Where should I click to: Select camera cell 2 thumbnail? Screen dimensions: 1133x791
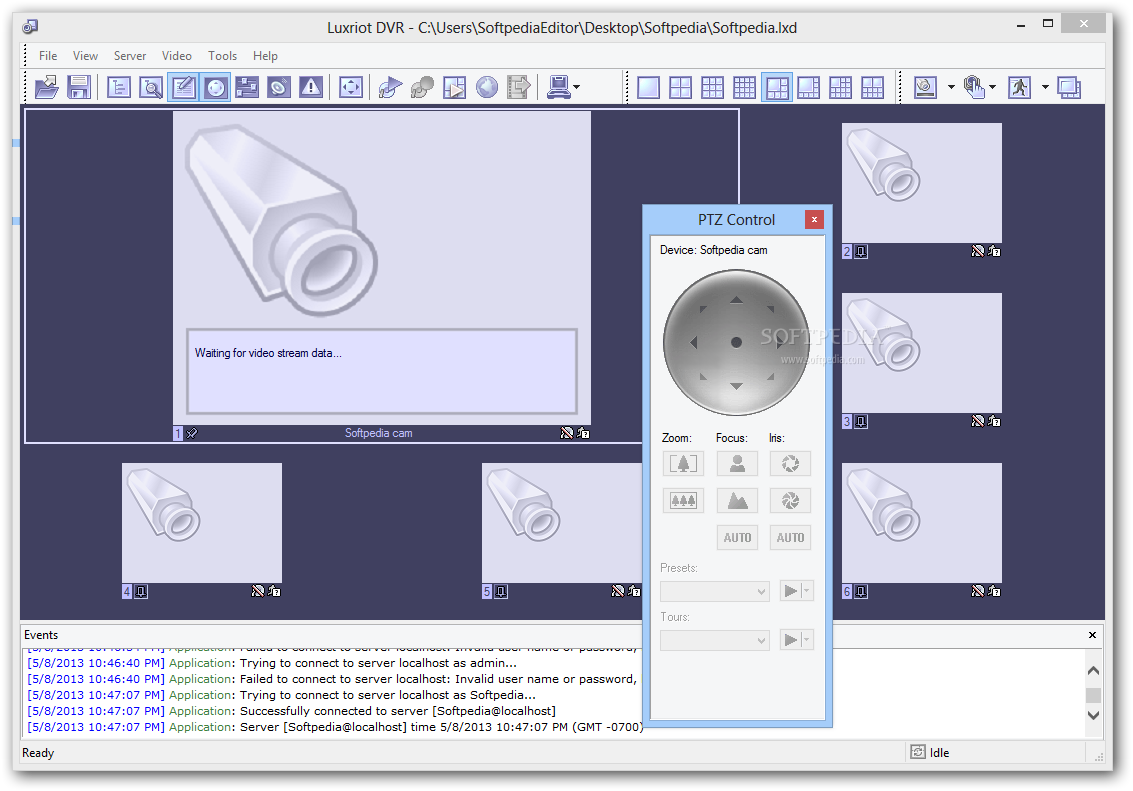pyautogui.click(x=921, y=183)
